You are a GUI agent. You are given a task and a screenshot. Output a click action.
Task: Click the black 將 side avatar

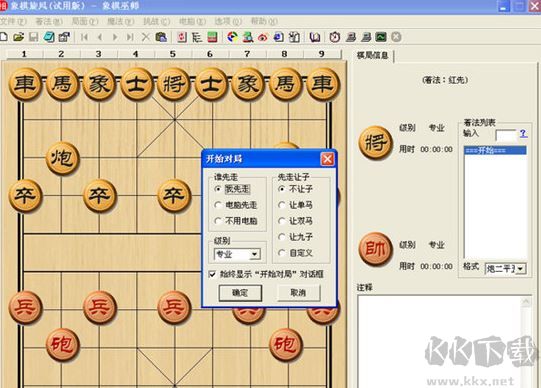pyautogui.click(x=375, y=142)
